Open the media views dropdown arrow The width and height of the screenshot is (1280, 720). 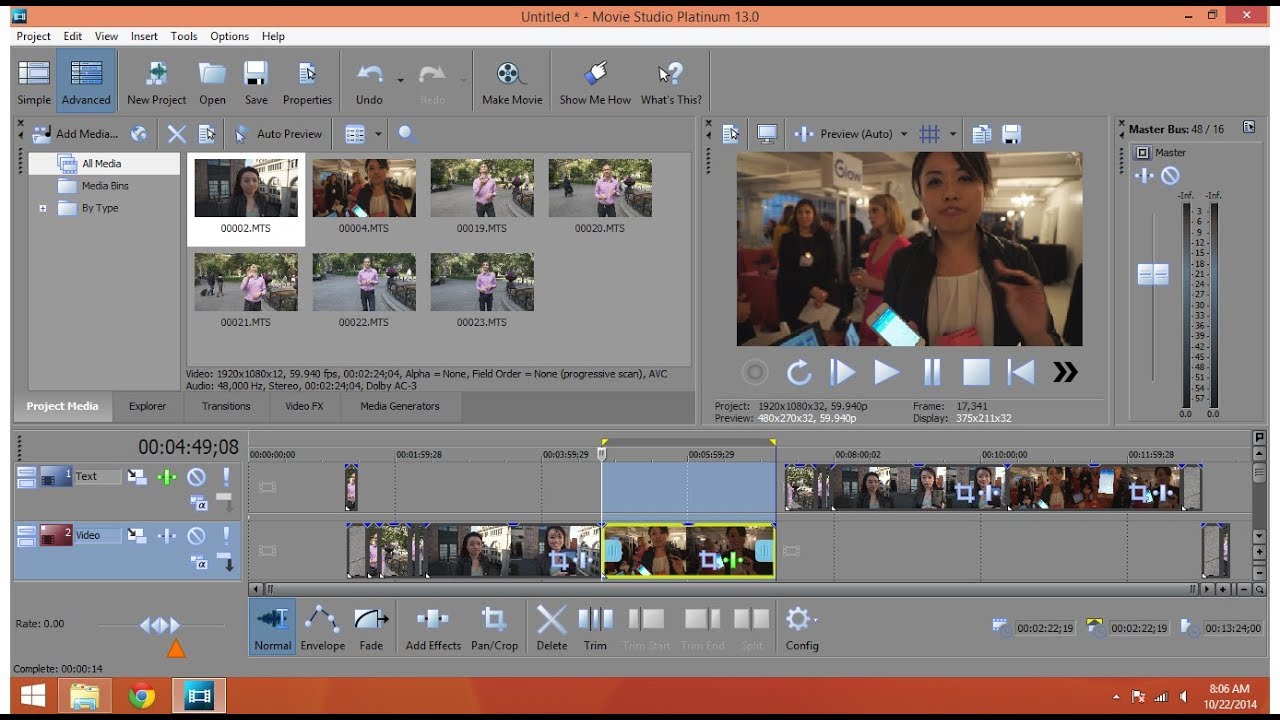coord(378,134)
